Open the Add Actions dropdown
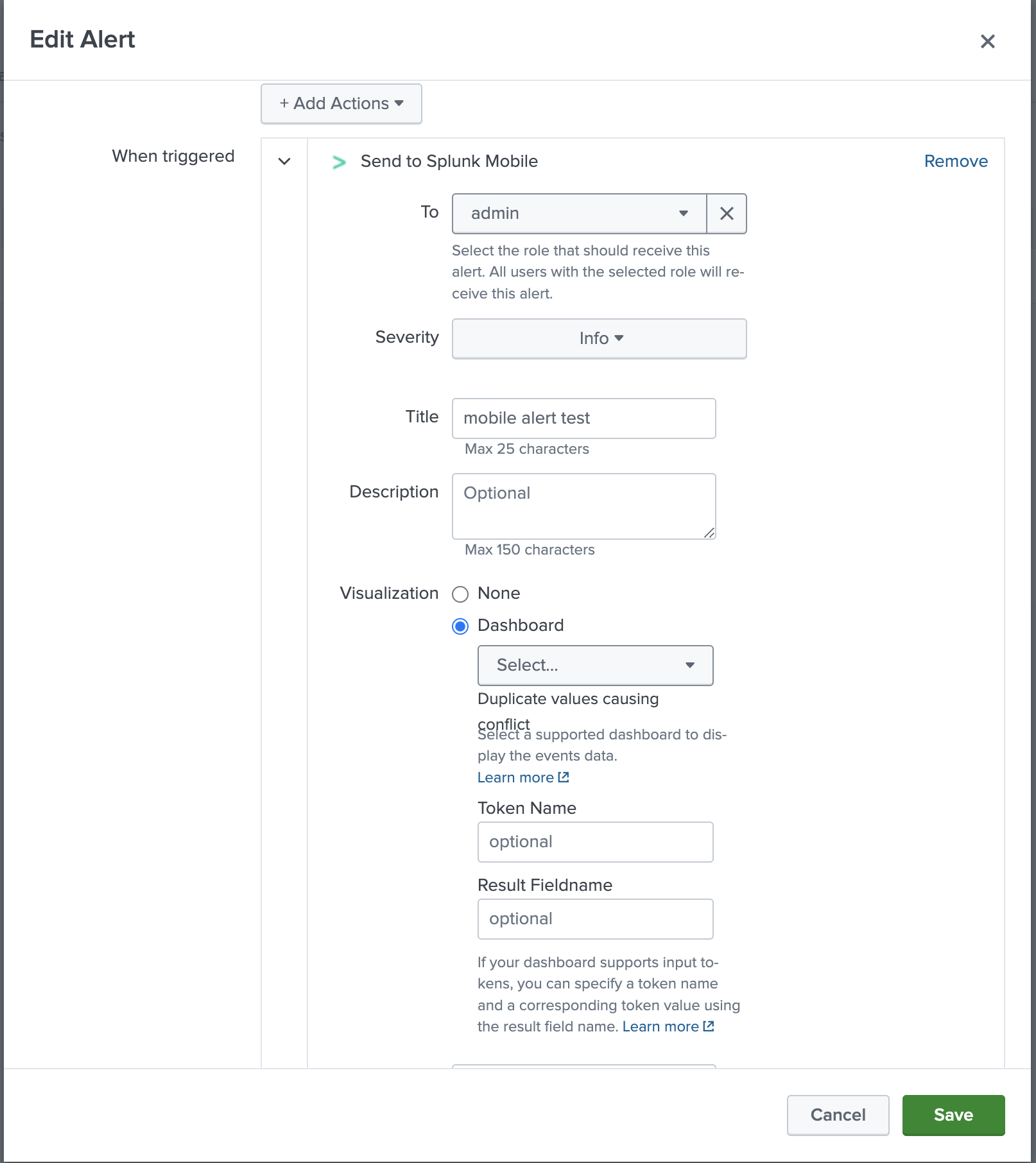Image resolution: width=1036 pixels, height=1163 pixels. tap(341, 103)
